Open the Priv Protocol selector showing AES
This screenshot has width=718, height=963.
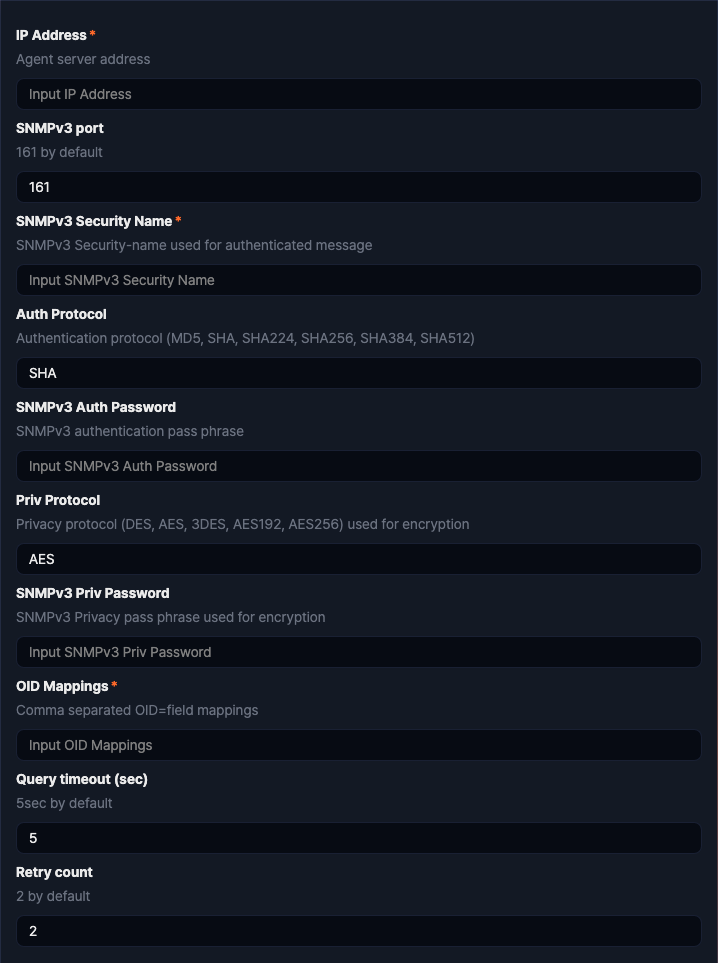pyautogui.click(x=358, y=559)
